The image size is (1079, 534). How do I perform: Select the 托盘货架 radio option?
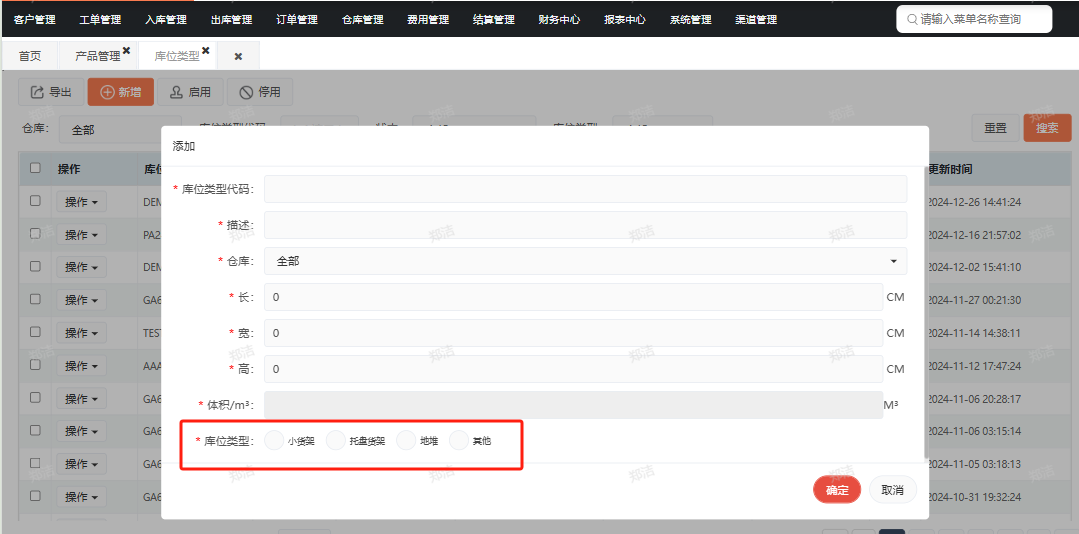click(x=335, y=440)
